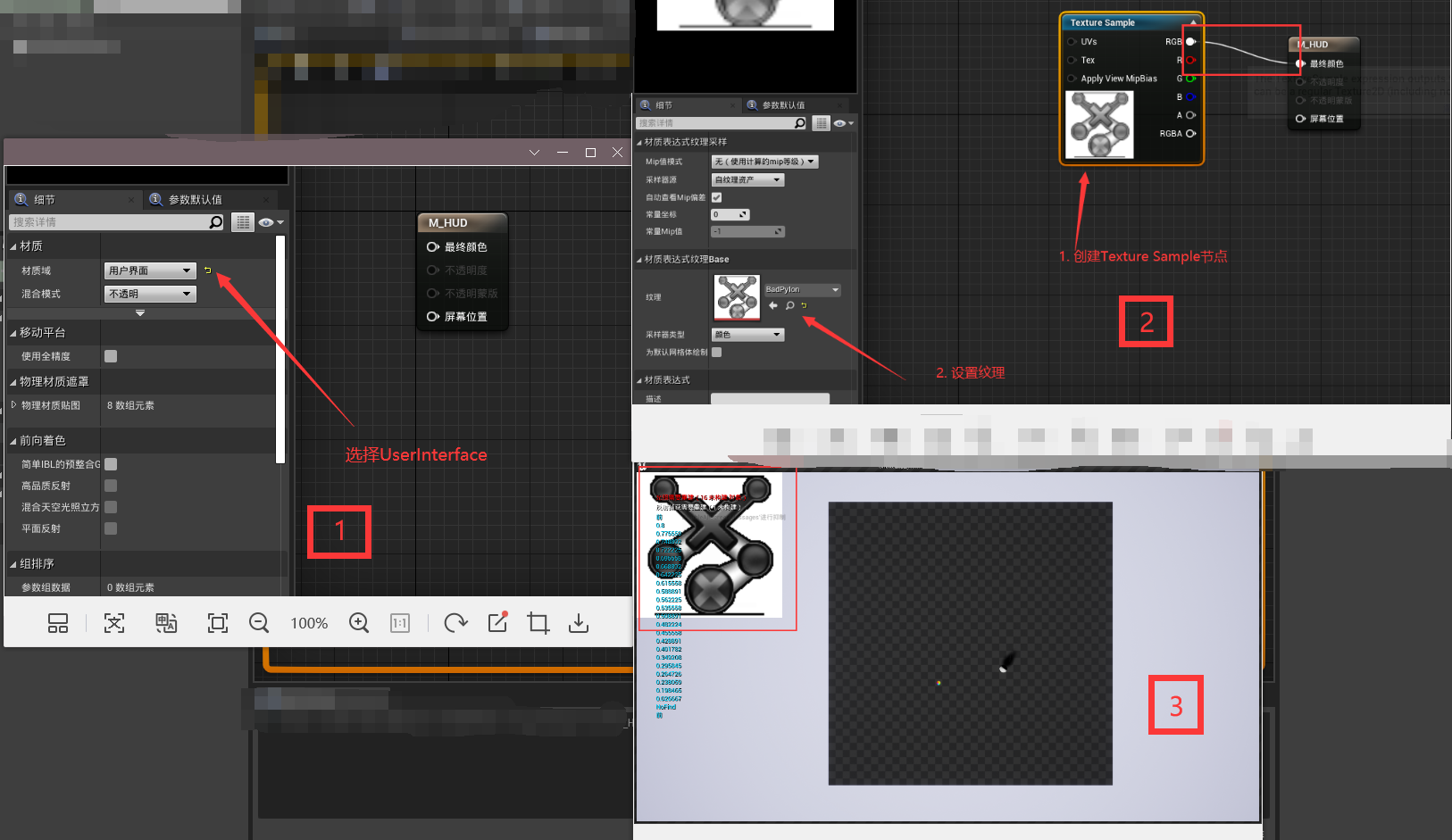The height and width of the screenshot is (840, 1452).
Task: Reset 材质域 to default with yellow arrow
Action: coord(208,270)
